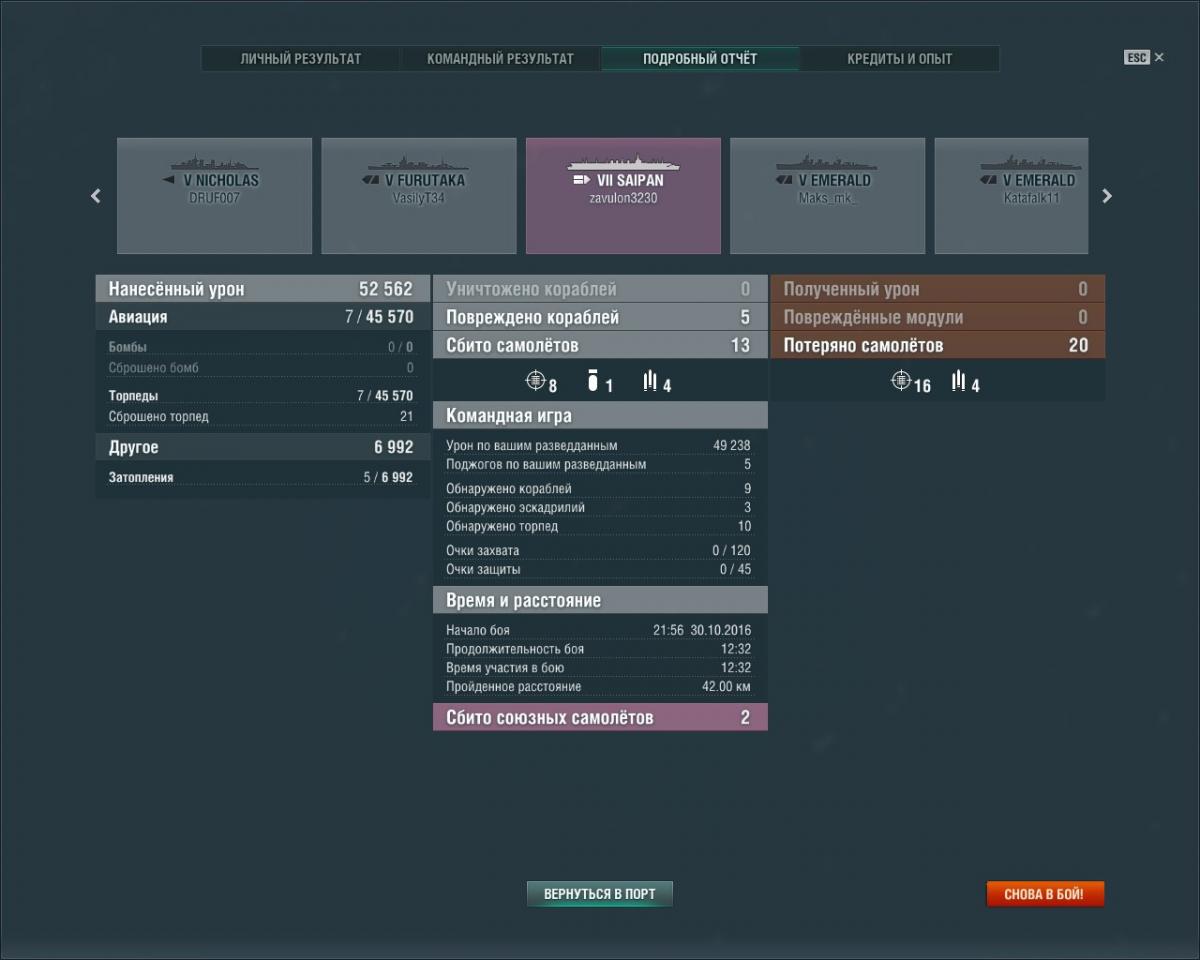Switch to Командный результат tab
This screenshot has width=1200, height=960.
click(500, 59)
